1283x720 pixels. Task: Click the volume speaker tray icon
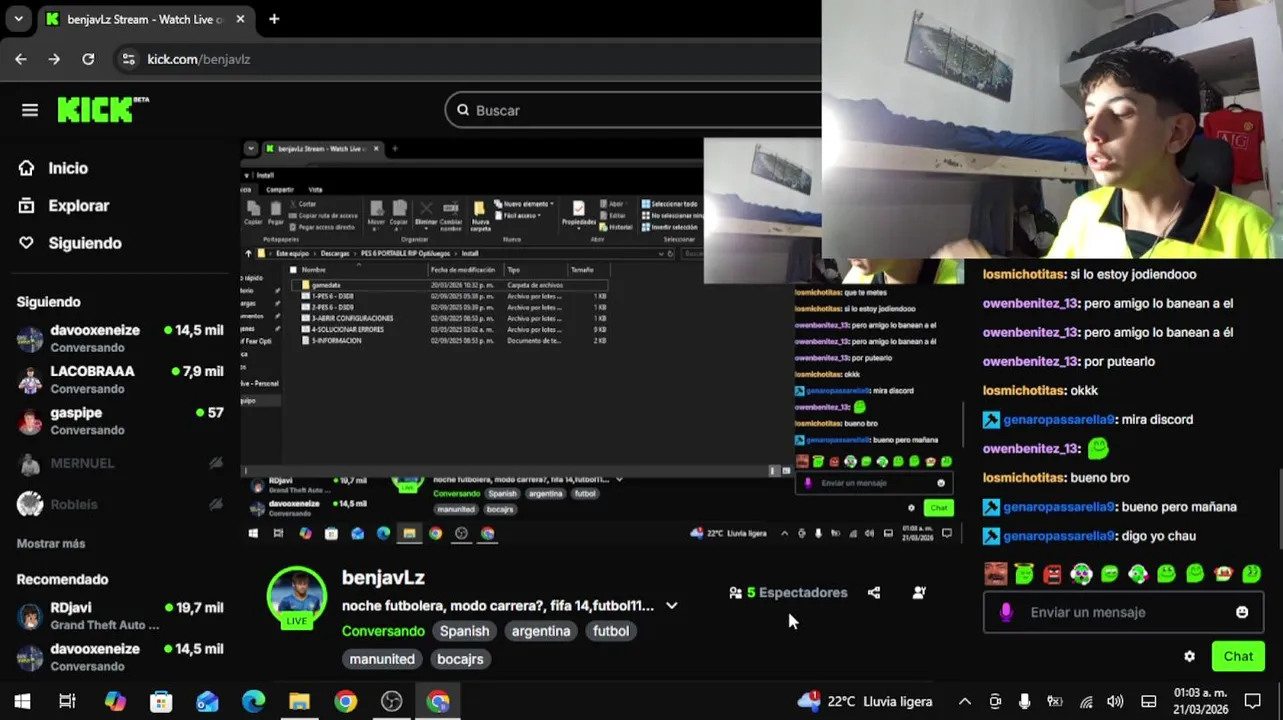click(1115, 702)
